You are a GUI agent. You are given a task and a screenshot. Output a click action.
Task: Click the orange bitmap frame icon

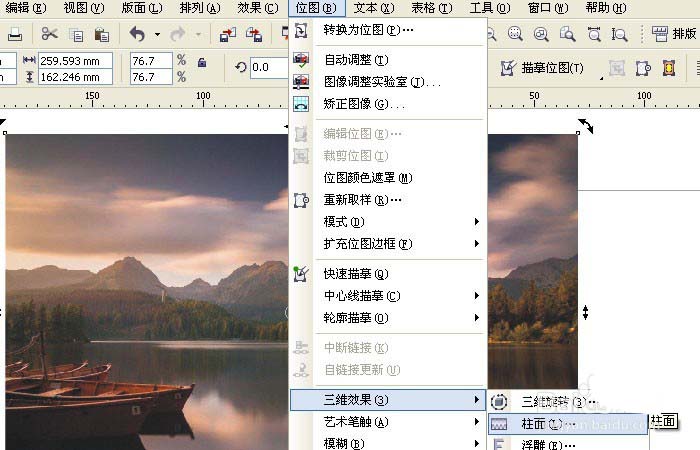point(669,68)
